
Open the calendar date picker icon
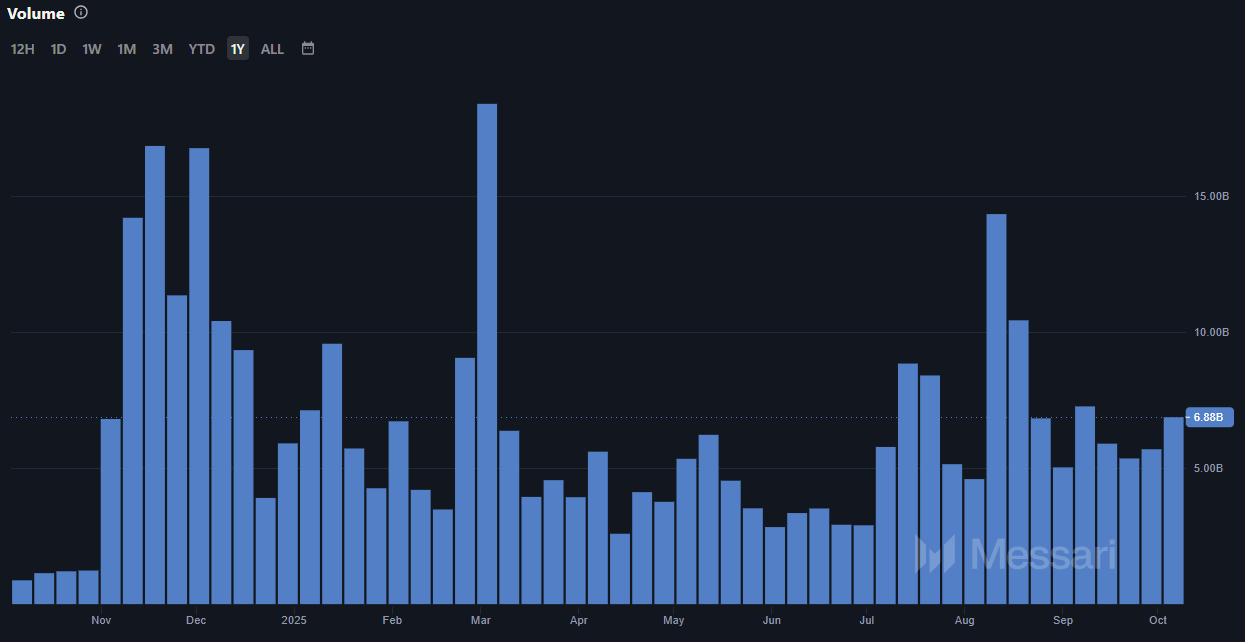pos(308,48)
